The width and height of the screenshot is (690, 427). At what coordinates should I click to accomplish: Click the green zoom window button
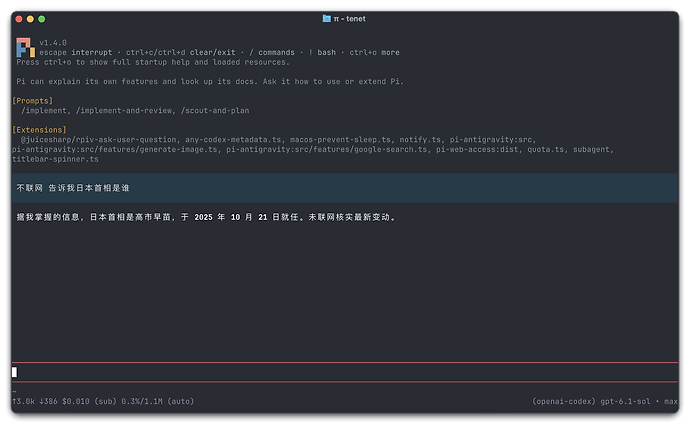[42, 19]
